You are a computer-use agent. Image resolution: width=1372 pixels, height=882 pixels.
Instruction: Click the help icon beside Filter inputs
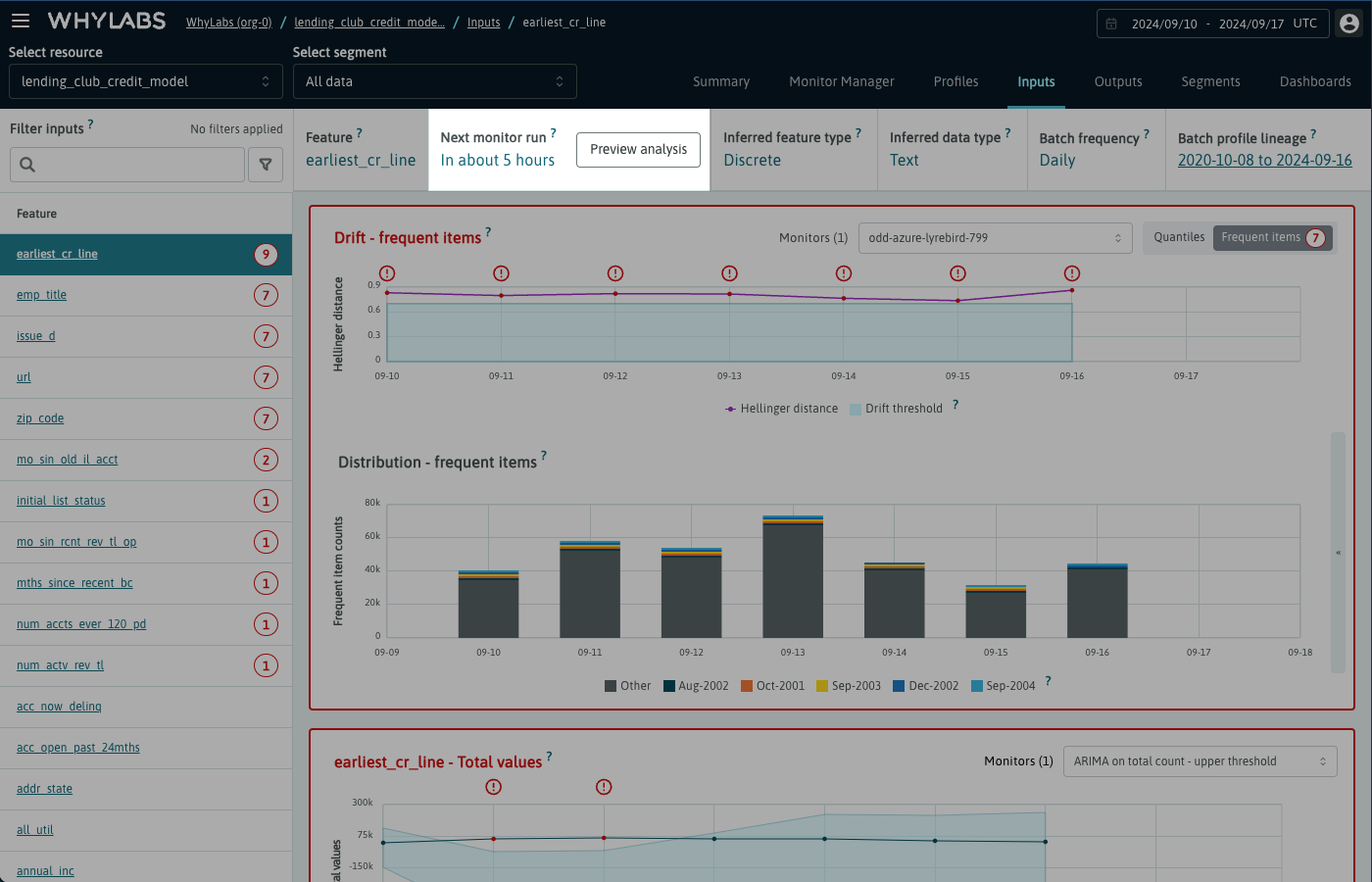(x=91, y=124)
